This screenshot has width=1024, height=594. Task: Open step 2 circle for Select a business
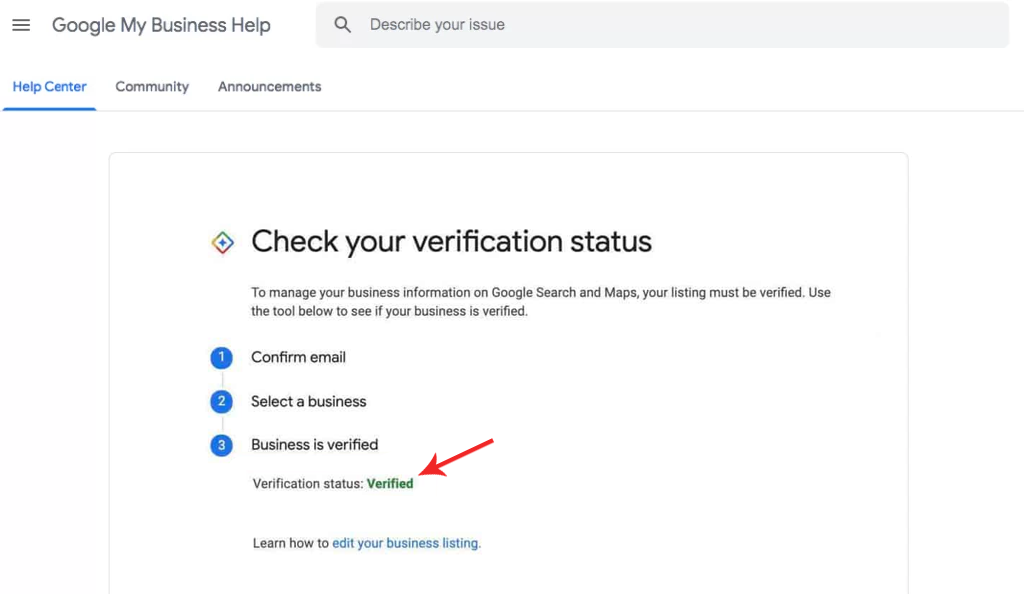click(221, 401)
